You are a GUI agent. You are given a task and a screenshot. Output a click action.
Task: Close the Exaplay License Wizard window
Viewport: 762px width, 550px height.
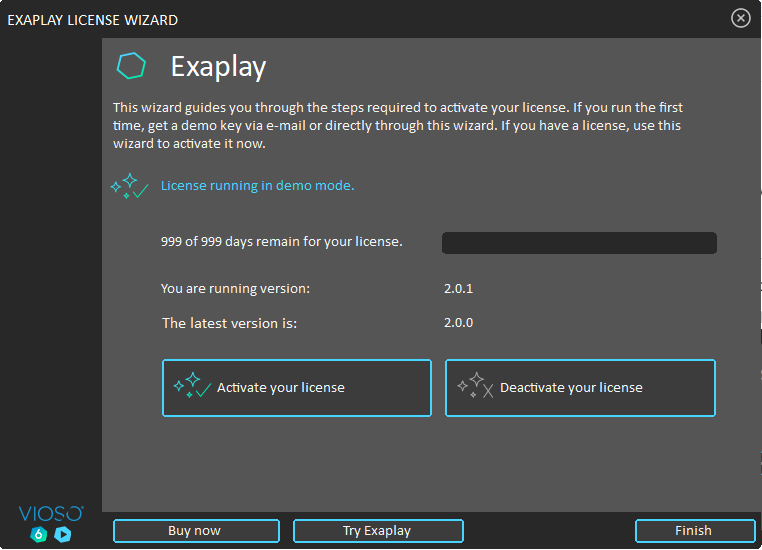pos(740,18)
